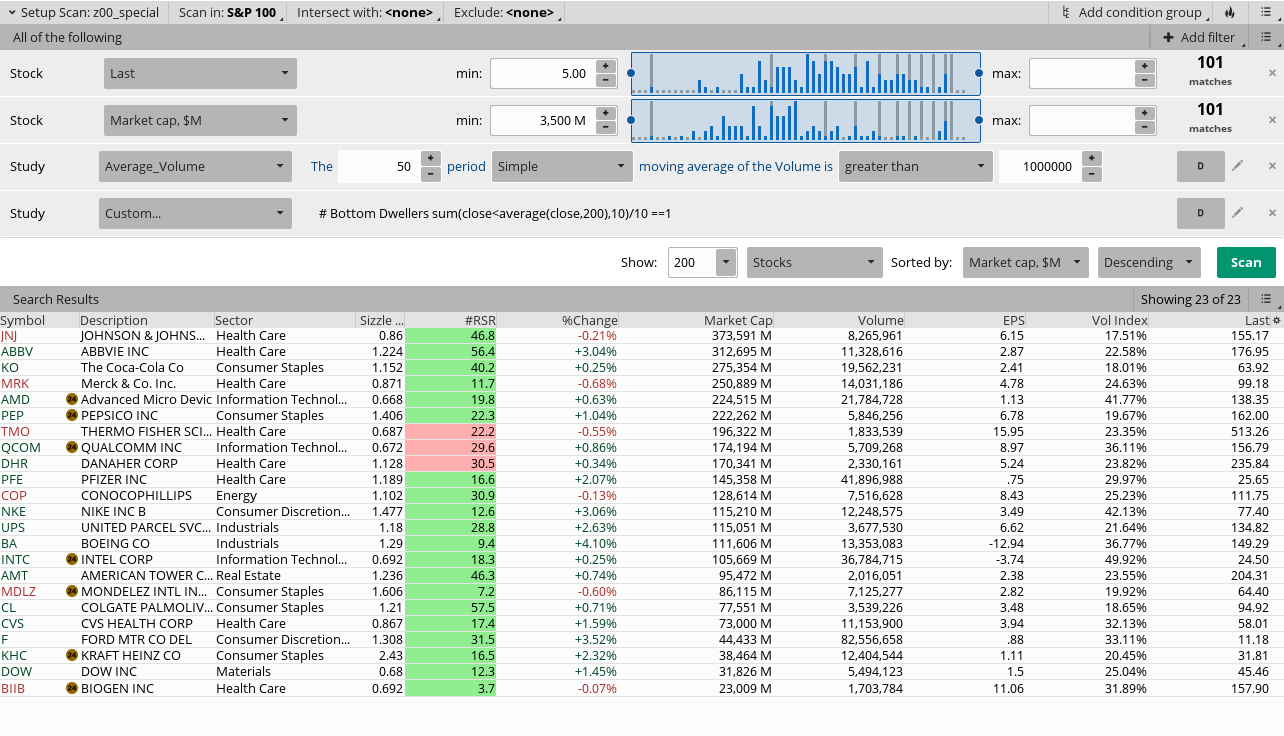The height and width of the screenshot is (736, 1284).
Task: Open the Search Results list menu icon
Action: click(x=1266, y=299)
